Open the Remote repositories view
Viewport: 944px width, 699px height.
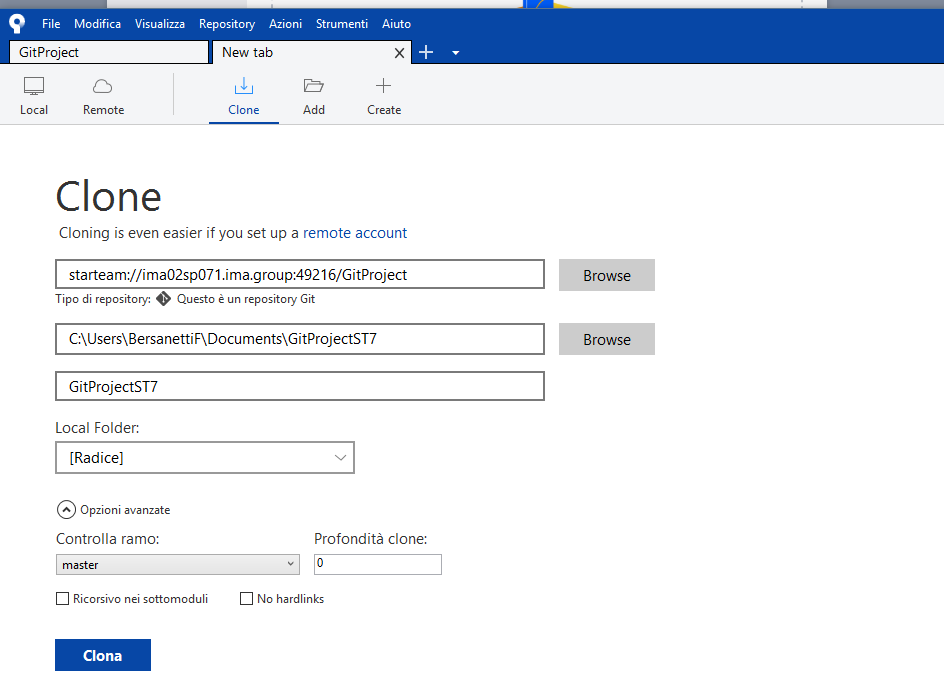(x=104, y=96)
